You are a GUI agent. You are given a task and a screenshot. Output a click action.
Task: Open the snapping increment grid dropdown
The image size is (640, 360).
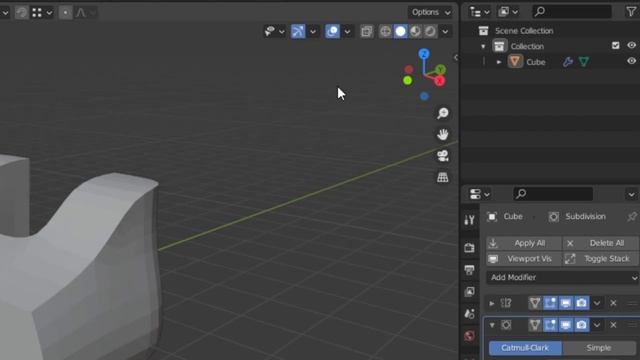tap(42, 13)
